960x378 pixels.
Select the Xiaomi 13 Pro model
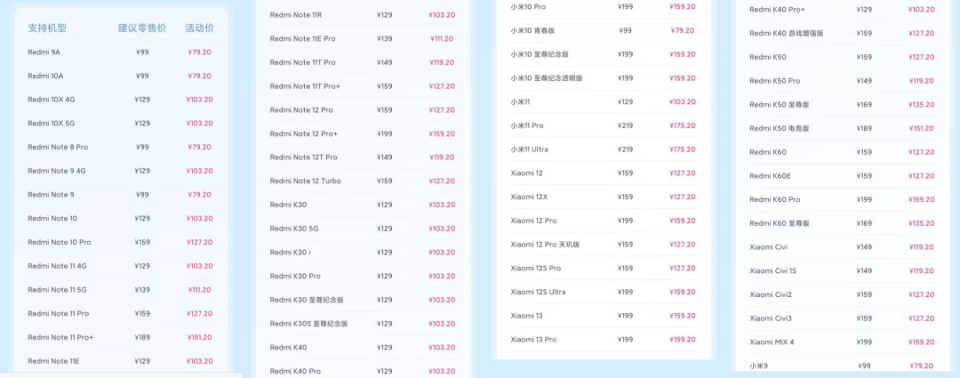tap(533, 339)
